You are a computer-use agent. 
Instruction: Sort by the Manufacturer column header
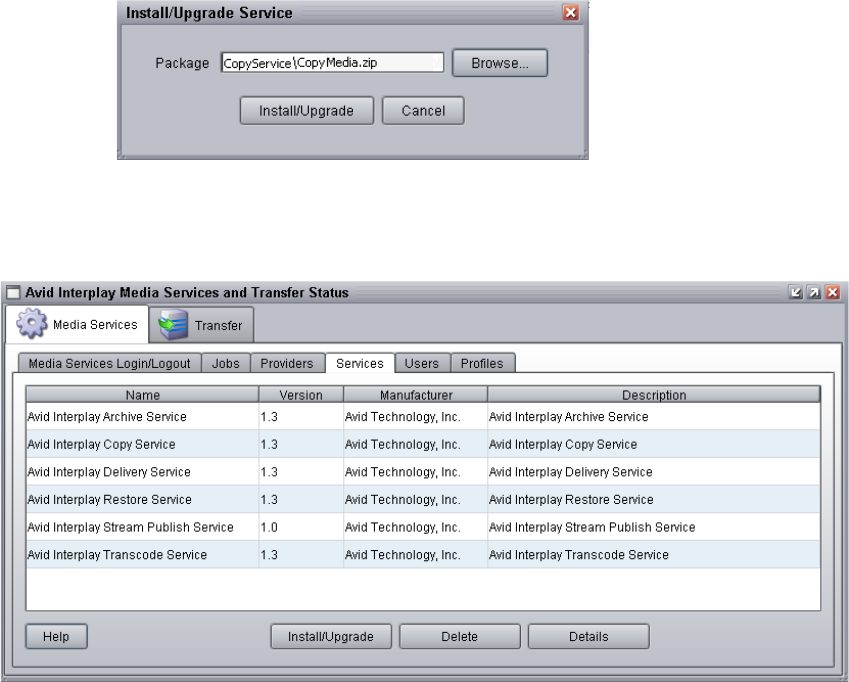[x=416, y=395]
